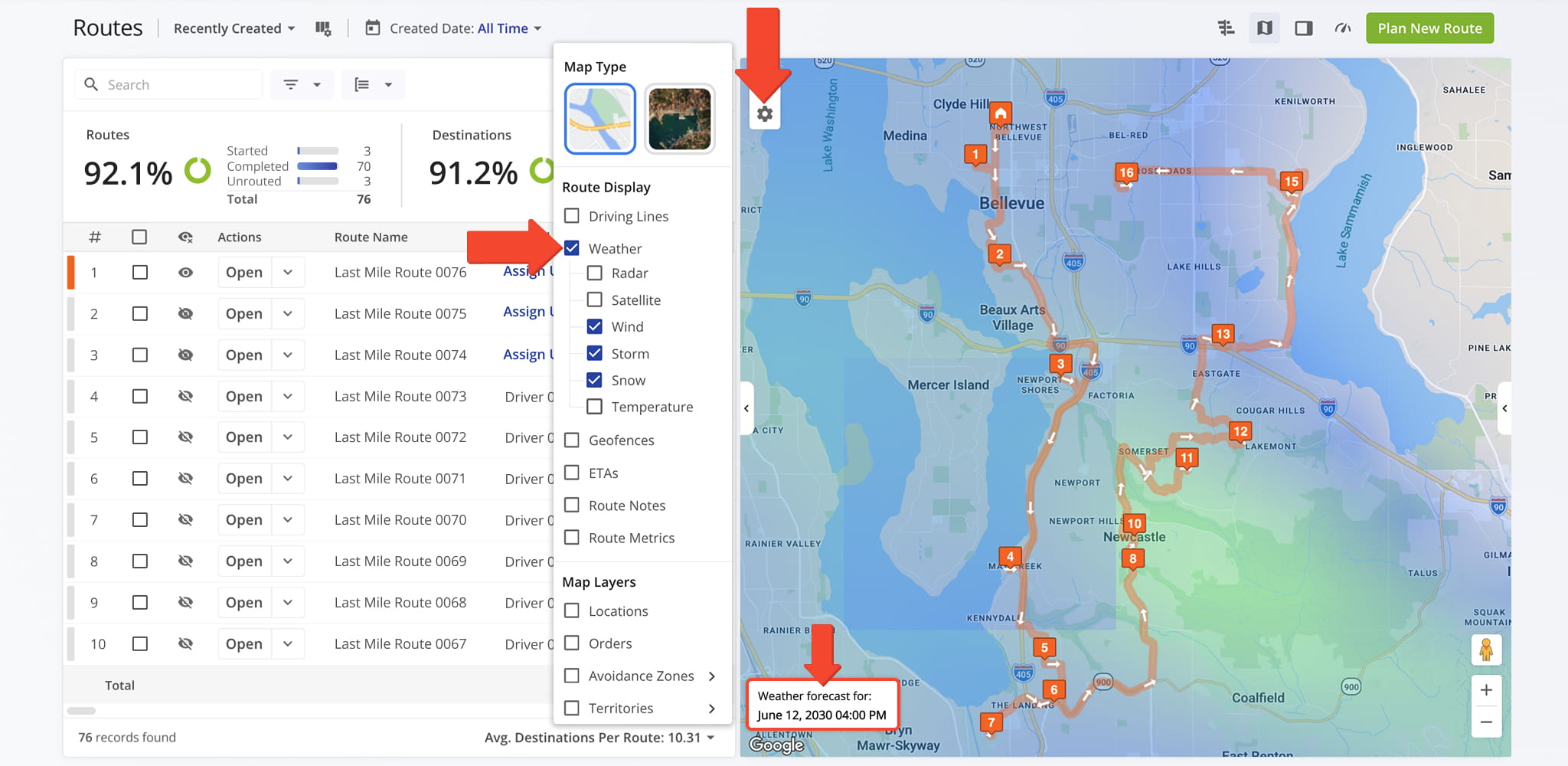The width and height of the screenshot is (1568, 766).
Task: Select stop marker 13 on the map
Action: pos(1223,334)
